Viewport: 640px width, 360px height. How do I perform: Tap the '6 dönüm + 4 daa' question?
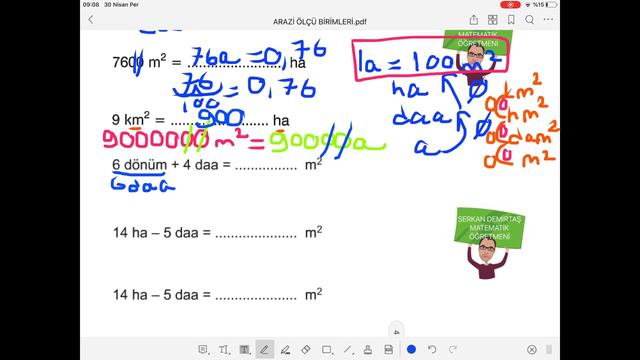coord(218,165)
